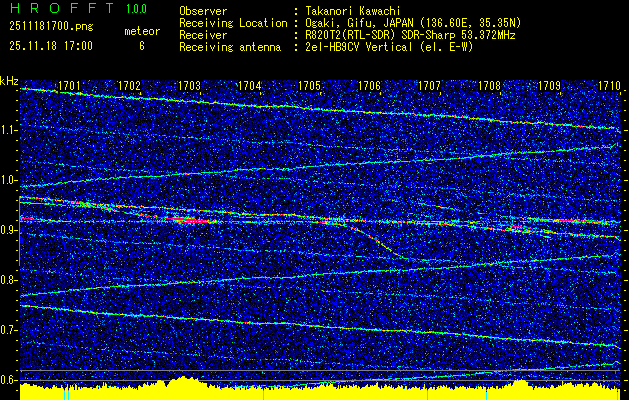This screenshot has width=629, height=400.
Task: Click the Receiving antenna field label
Action: click(x=230, y=47)
